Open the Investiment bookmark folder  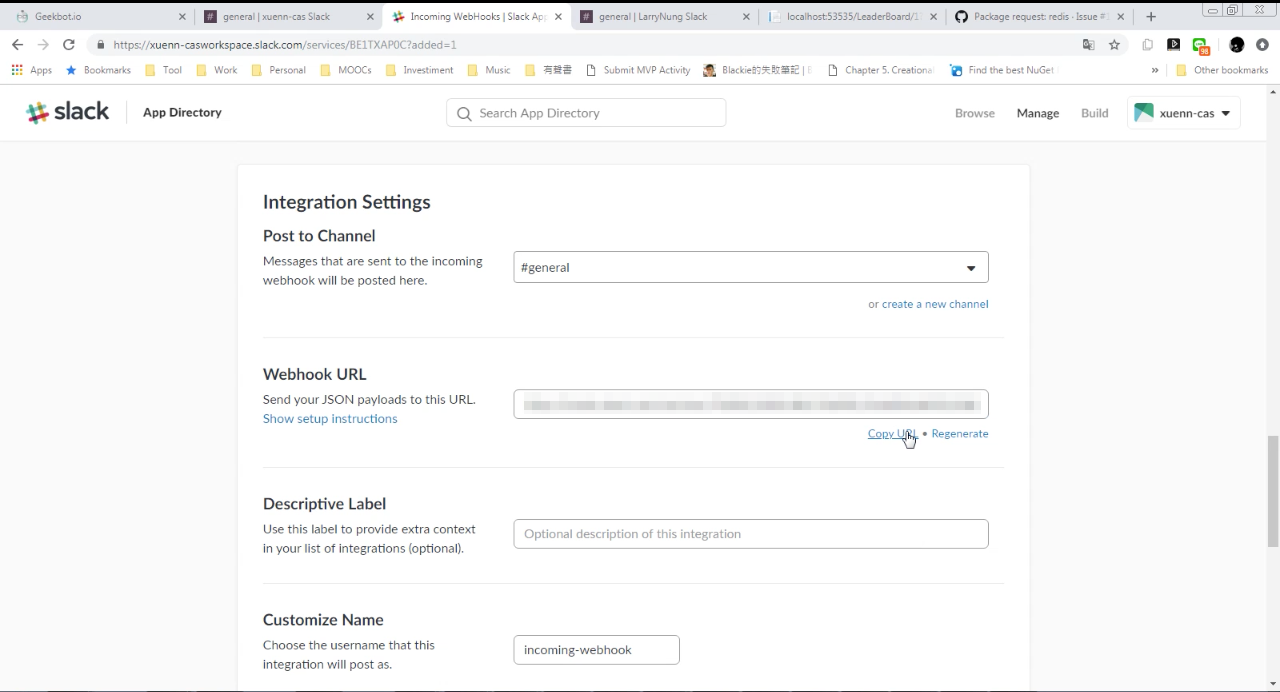[x=420, y=70]
